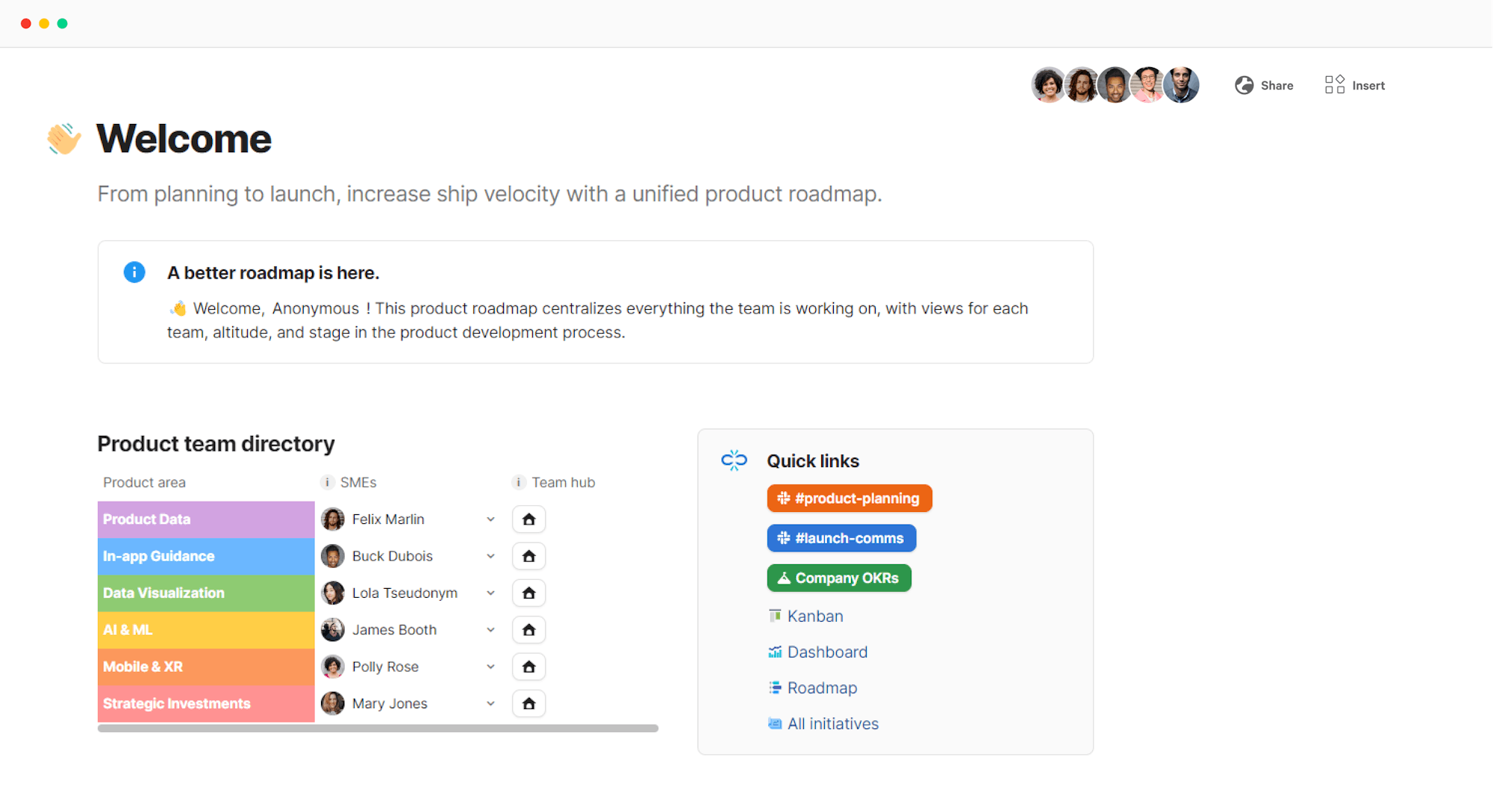Click the page subtitle about ship velocity
The width and height of the screenshot is (1493, 812).
(x=490, y=194)
